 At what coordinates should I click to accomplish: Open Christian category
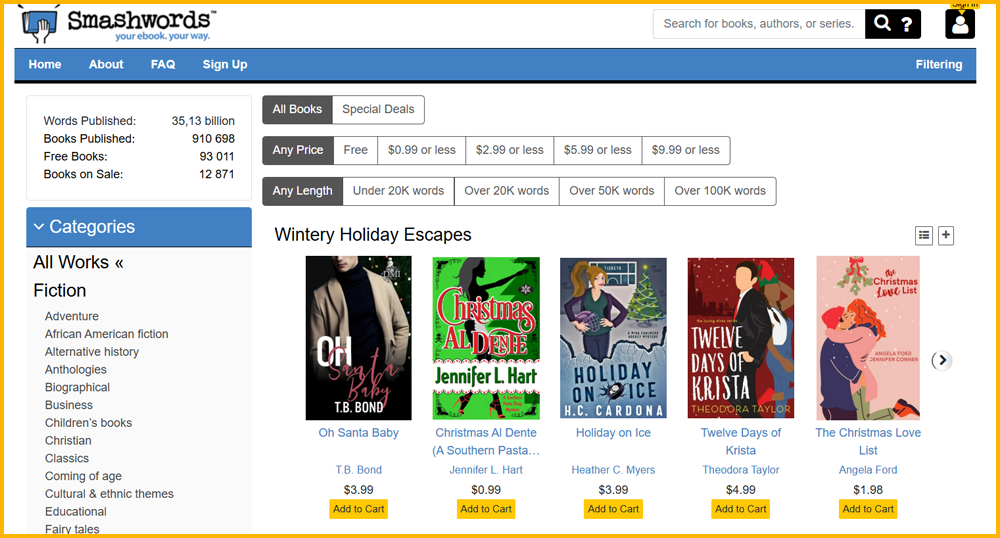pos(68,441)
